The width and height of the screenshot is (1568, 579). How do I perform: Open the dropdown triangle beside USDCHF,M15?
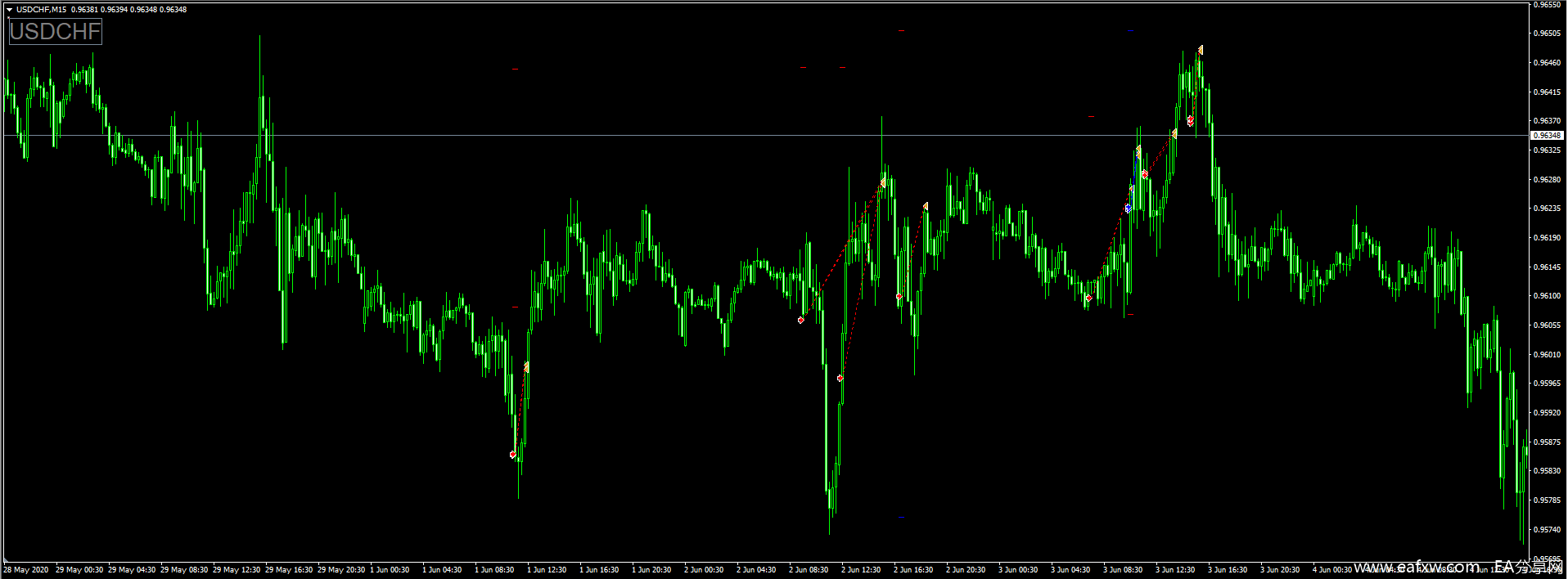tap(9, 10)
